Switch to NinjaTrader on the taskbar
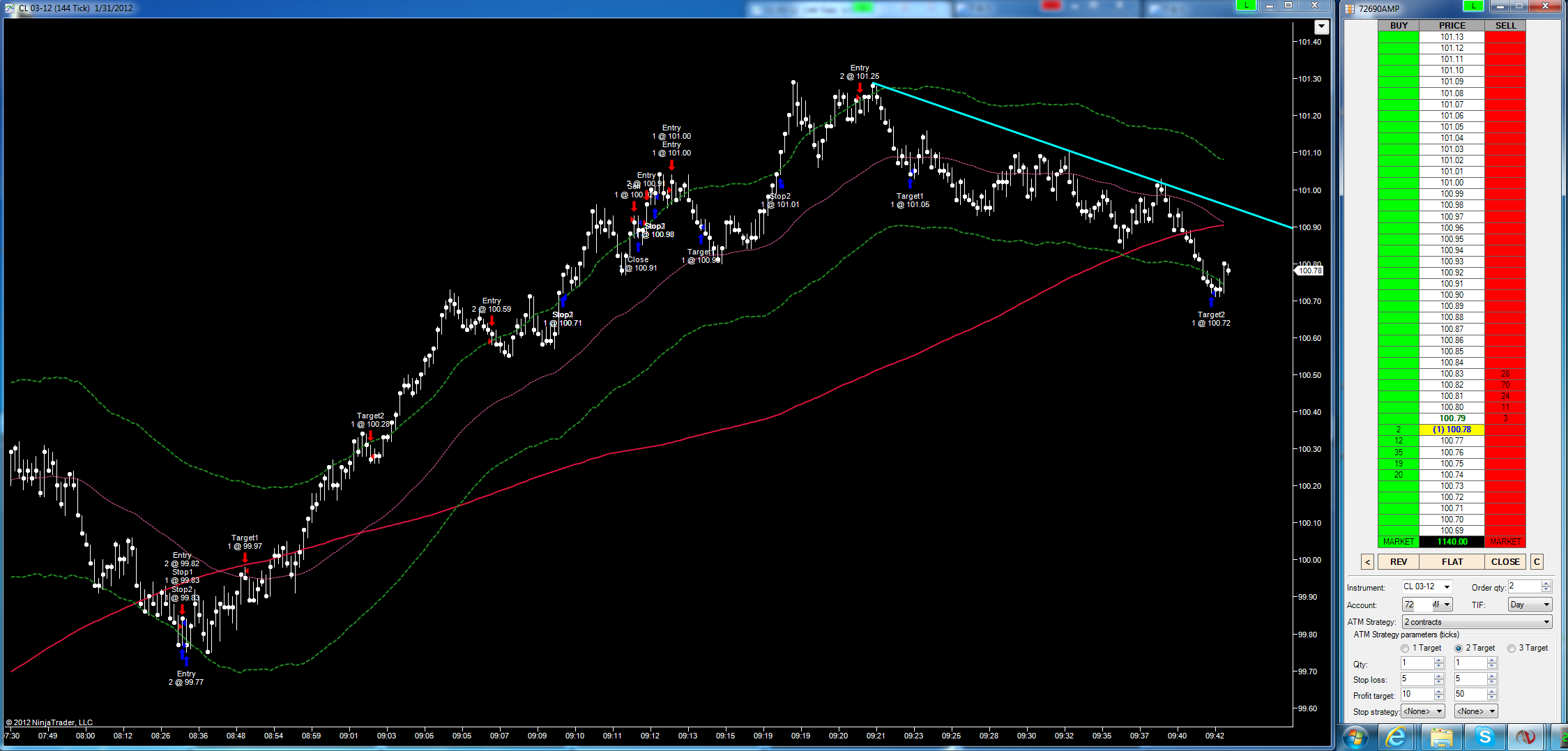Screen dimensions: 1568x751 point(1525,737)
